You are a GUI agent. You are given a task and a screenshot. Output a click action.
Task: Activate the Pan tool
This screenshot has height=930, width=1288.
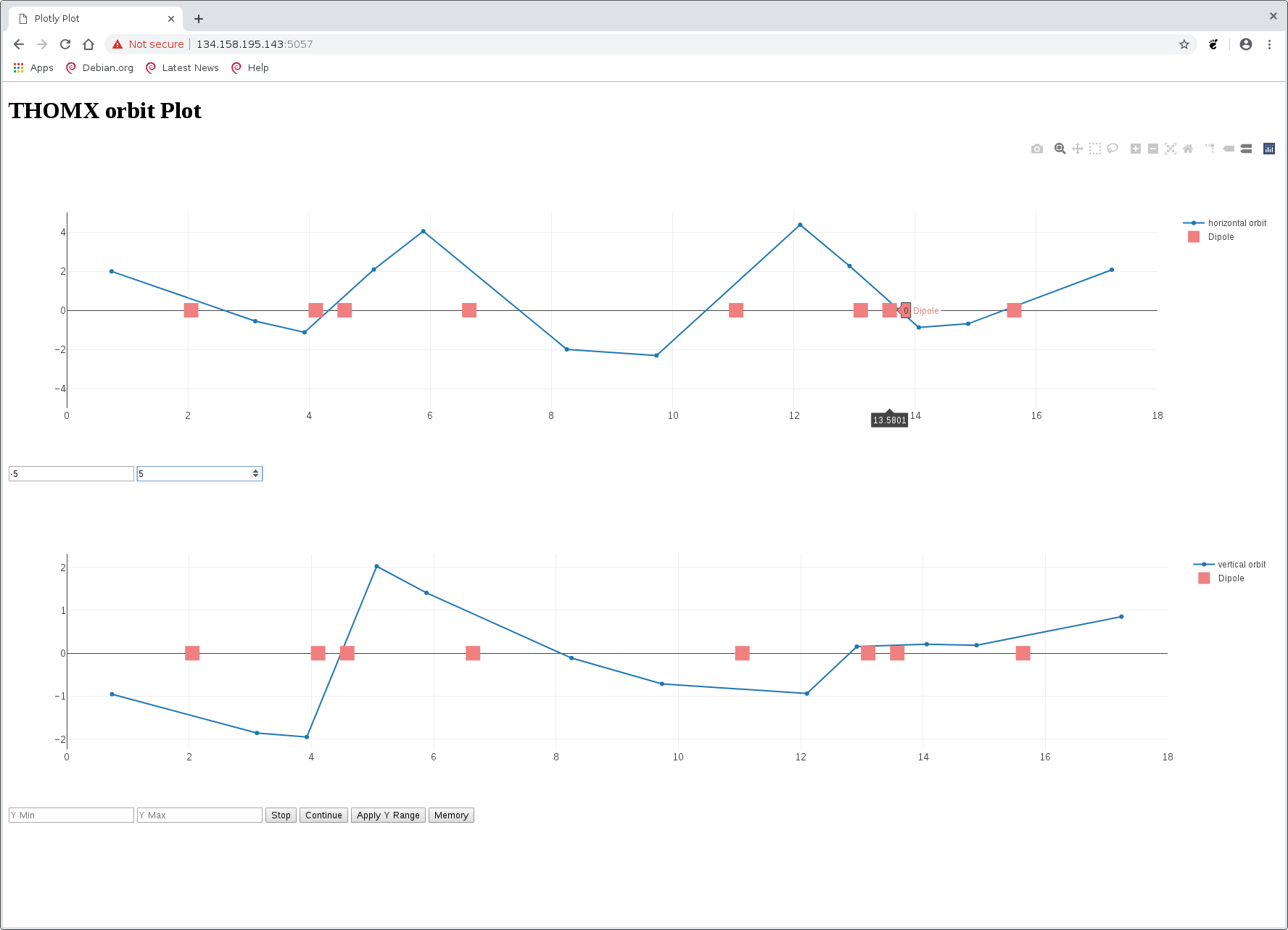(x=1078, y=149)
